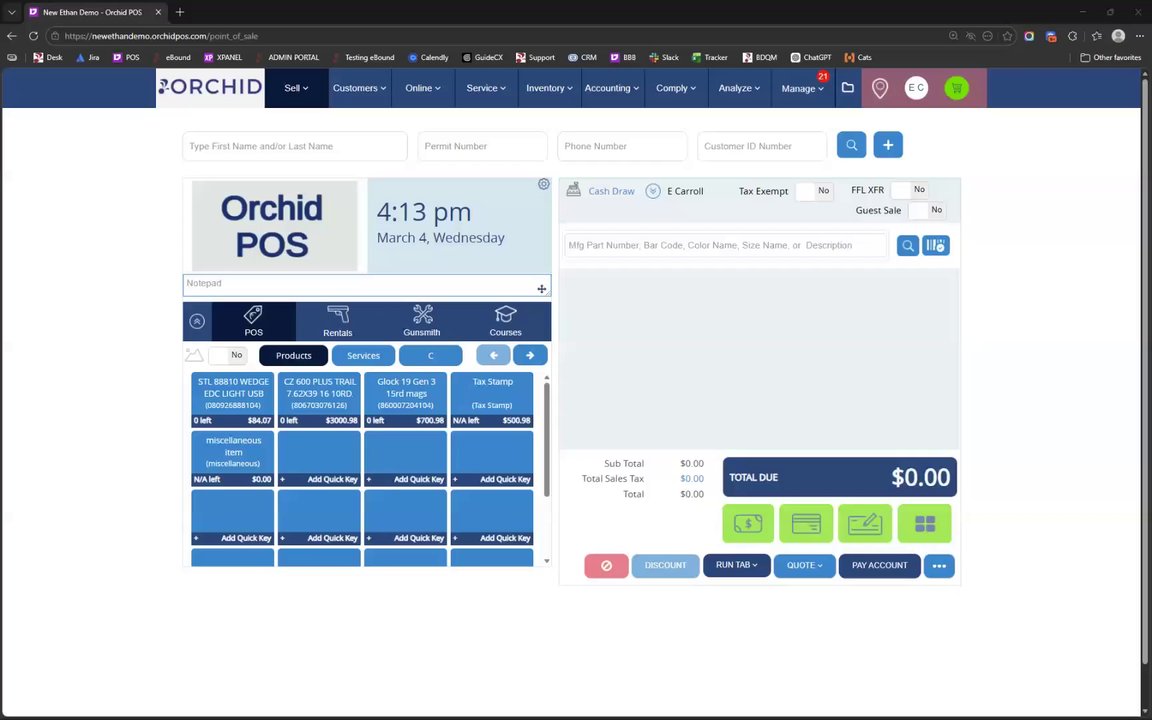1152x720 pixels.
Task: Open the Comply menu
Action: coord(675,88)
